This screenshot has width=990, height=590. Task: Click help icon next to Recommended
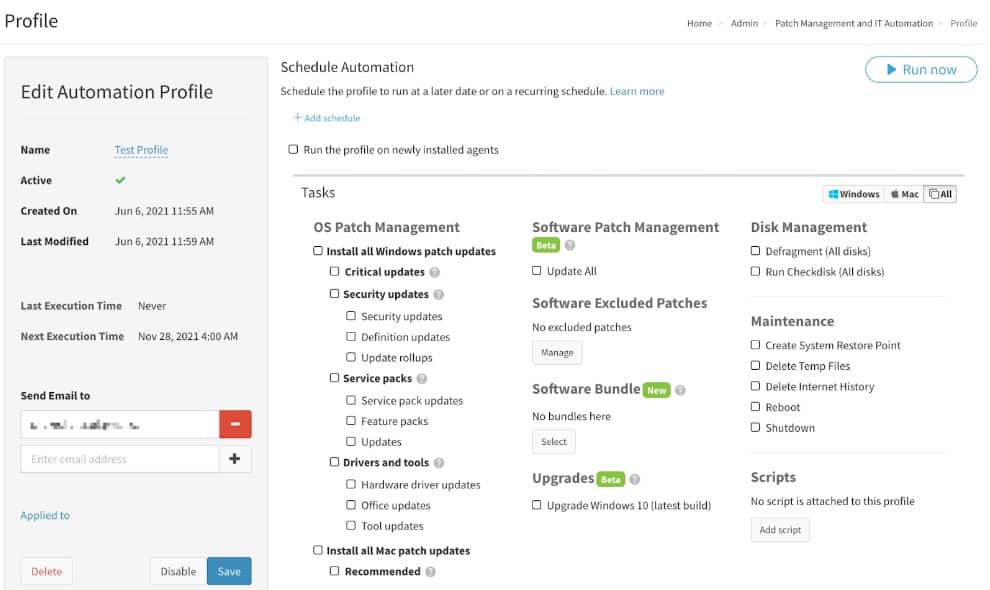(x=431, y=572)
